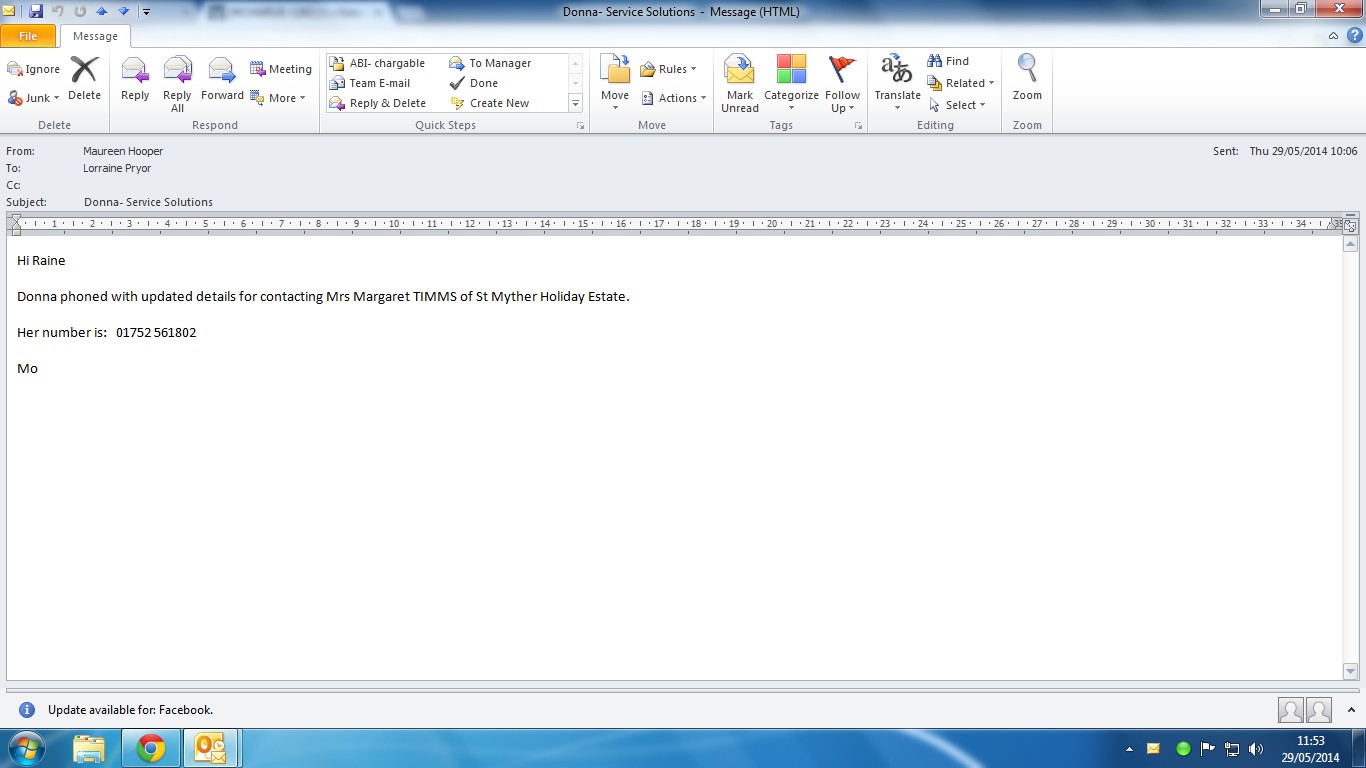Open the Related dropdown
Screen dimensions: 1366x768
coord(961,83)
